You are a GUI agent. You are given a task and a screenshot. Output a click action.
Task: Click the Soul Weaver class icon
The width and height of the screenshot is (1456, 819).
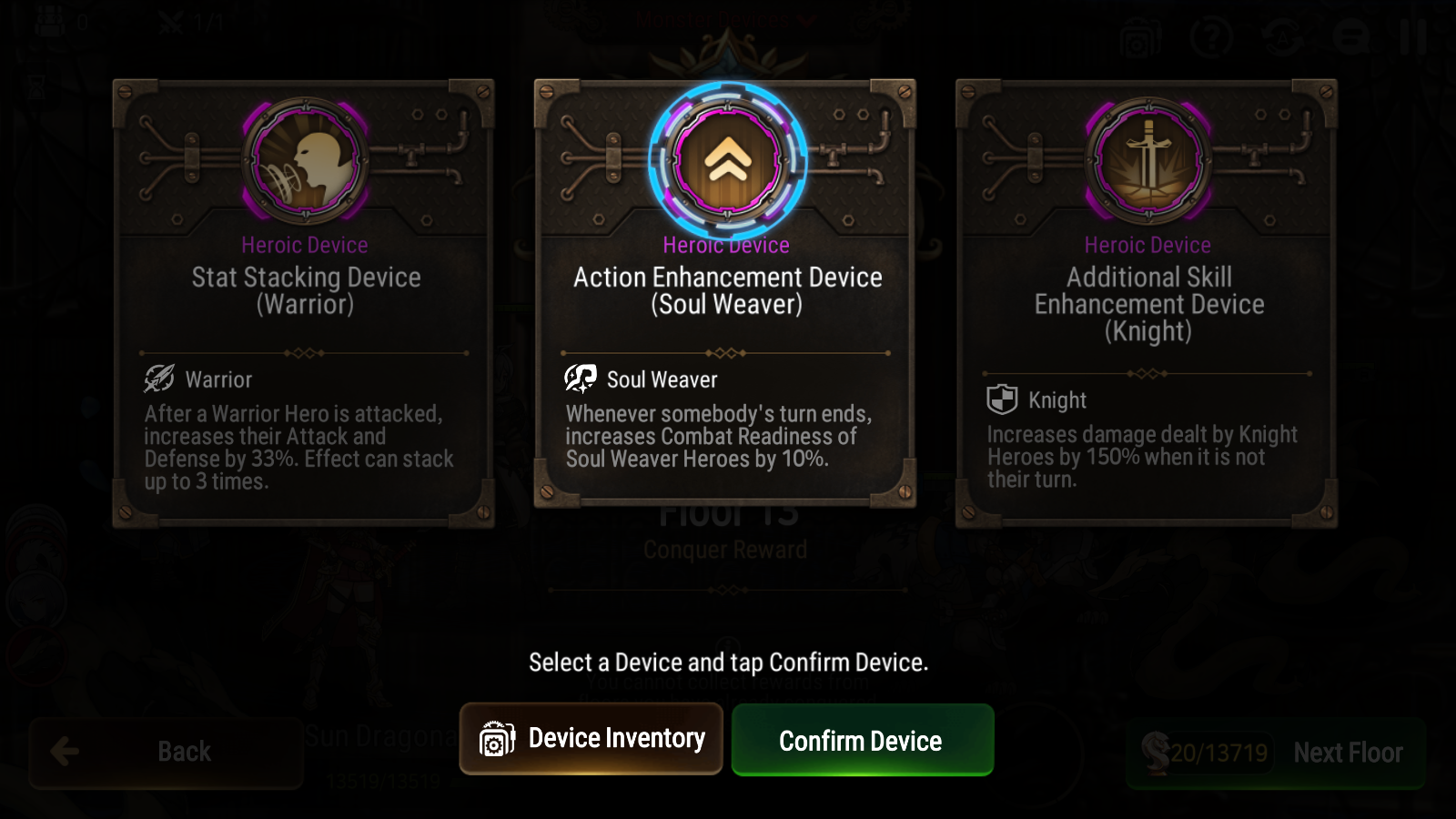coord(580,378)
